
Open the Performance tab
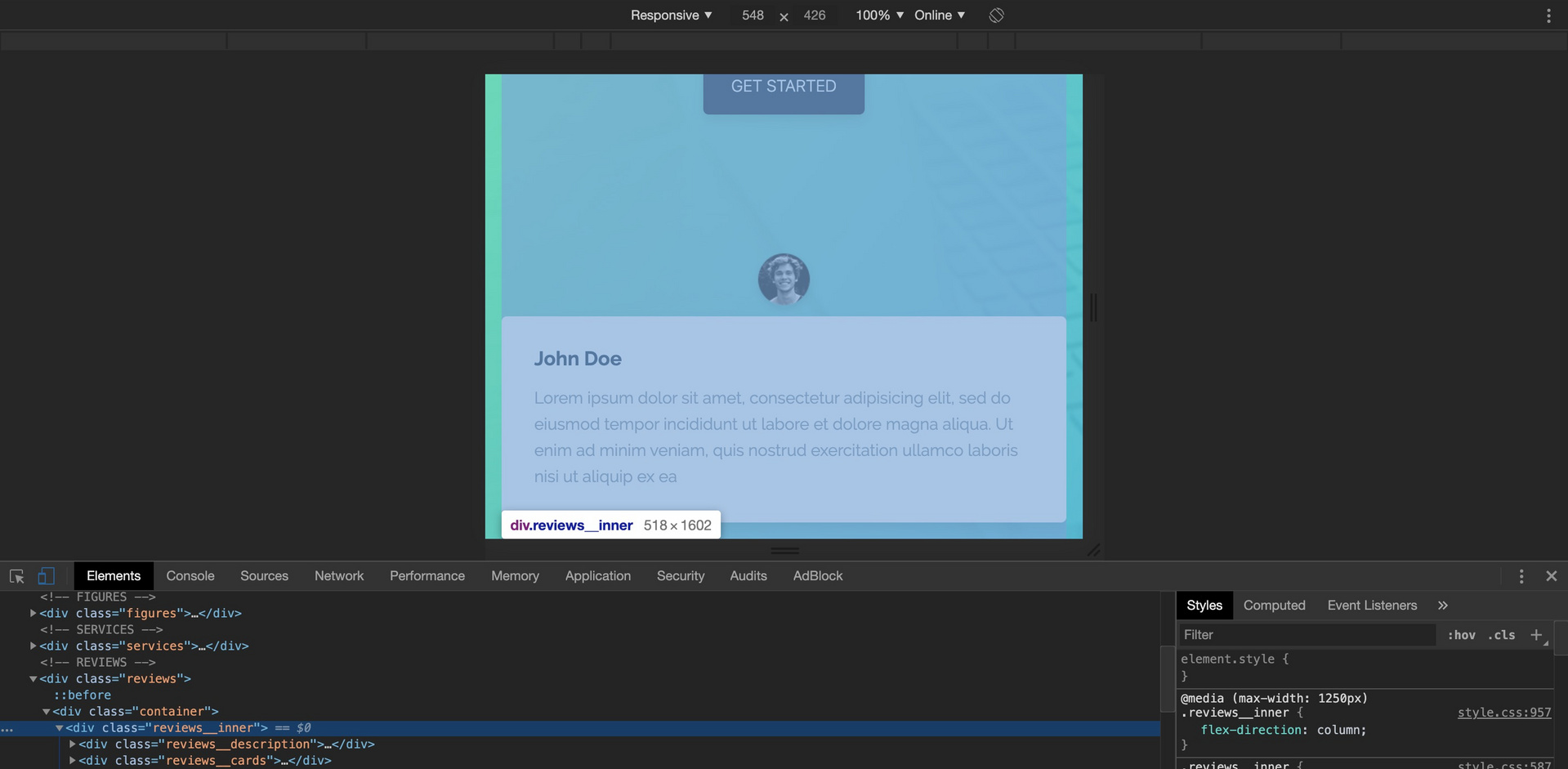click(427, 576)
